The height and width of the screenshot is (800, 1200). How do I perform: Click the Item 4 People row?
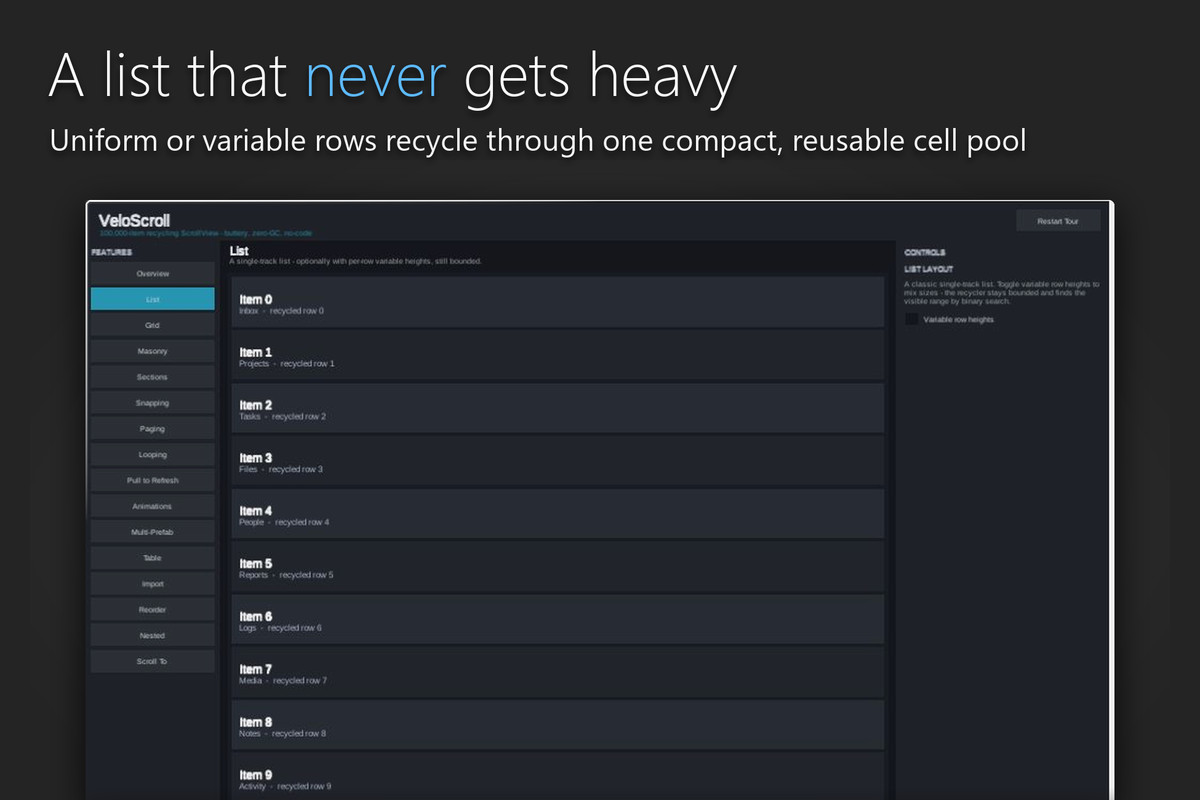point(558,514)
